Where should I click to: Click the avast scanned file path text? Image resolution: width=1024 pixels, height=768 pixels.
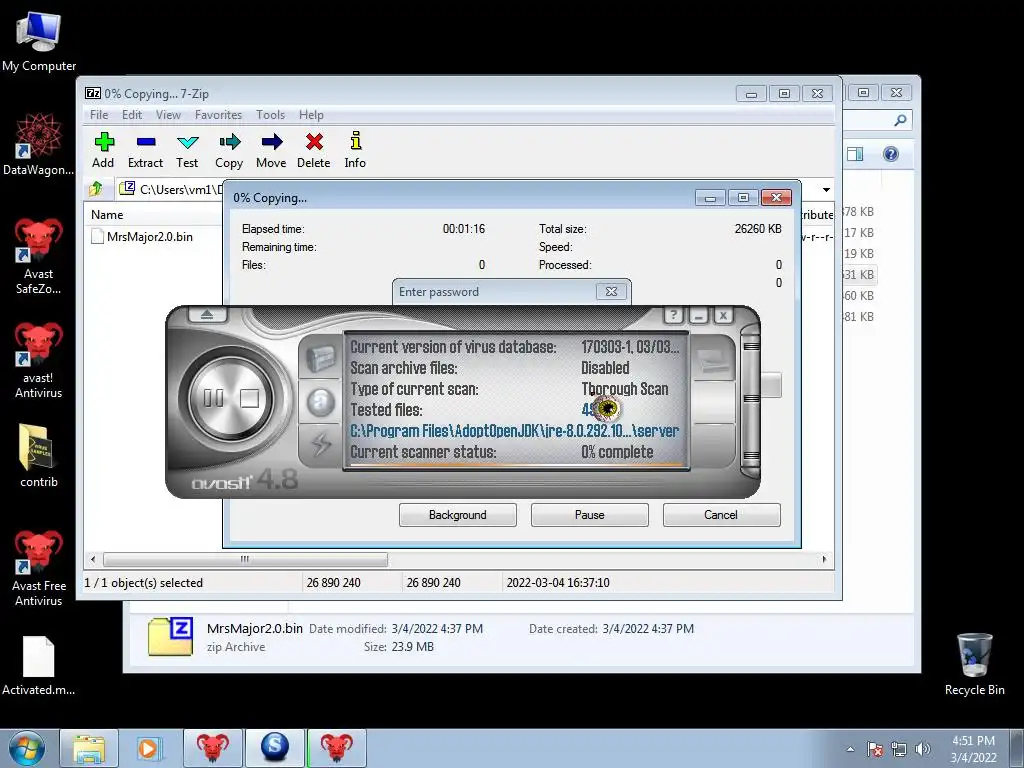click(515, 431)
